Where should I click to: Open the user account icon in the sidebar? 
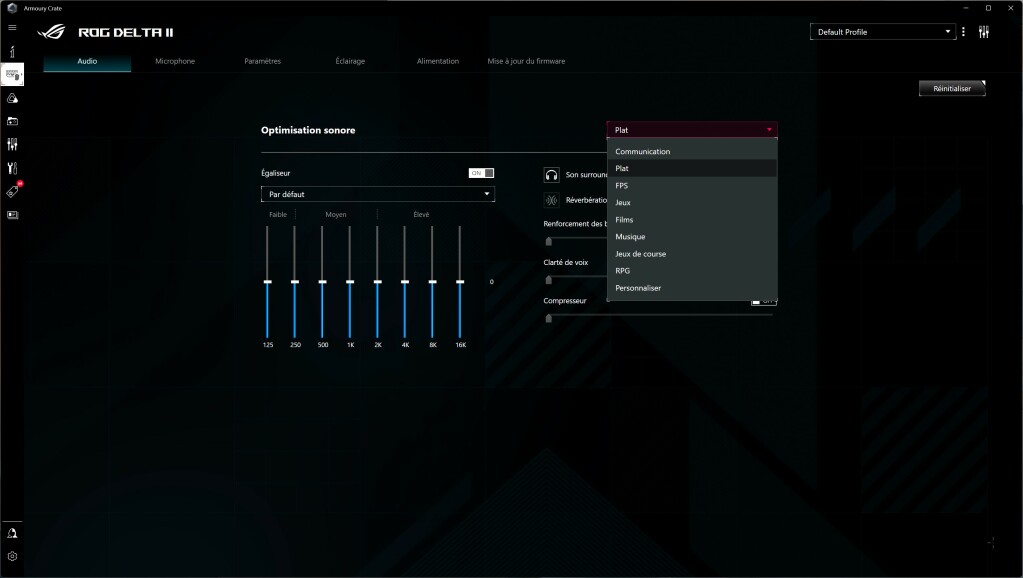click(12, 534)
